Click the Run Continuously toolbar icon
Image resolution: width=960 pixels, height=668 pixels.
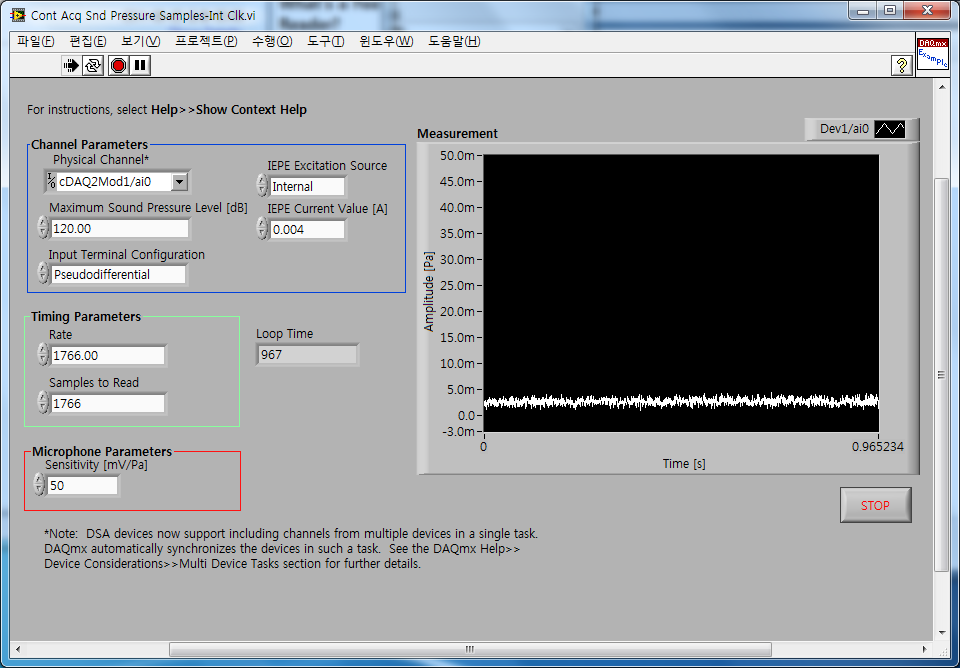coord(93,66)
